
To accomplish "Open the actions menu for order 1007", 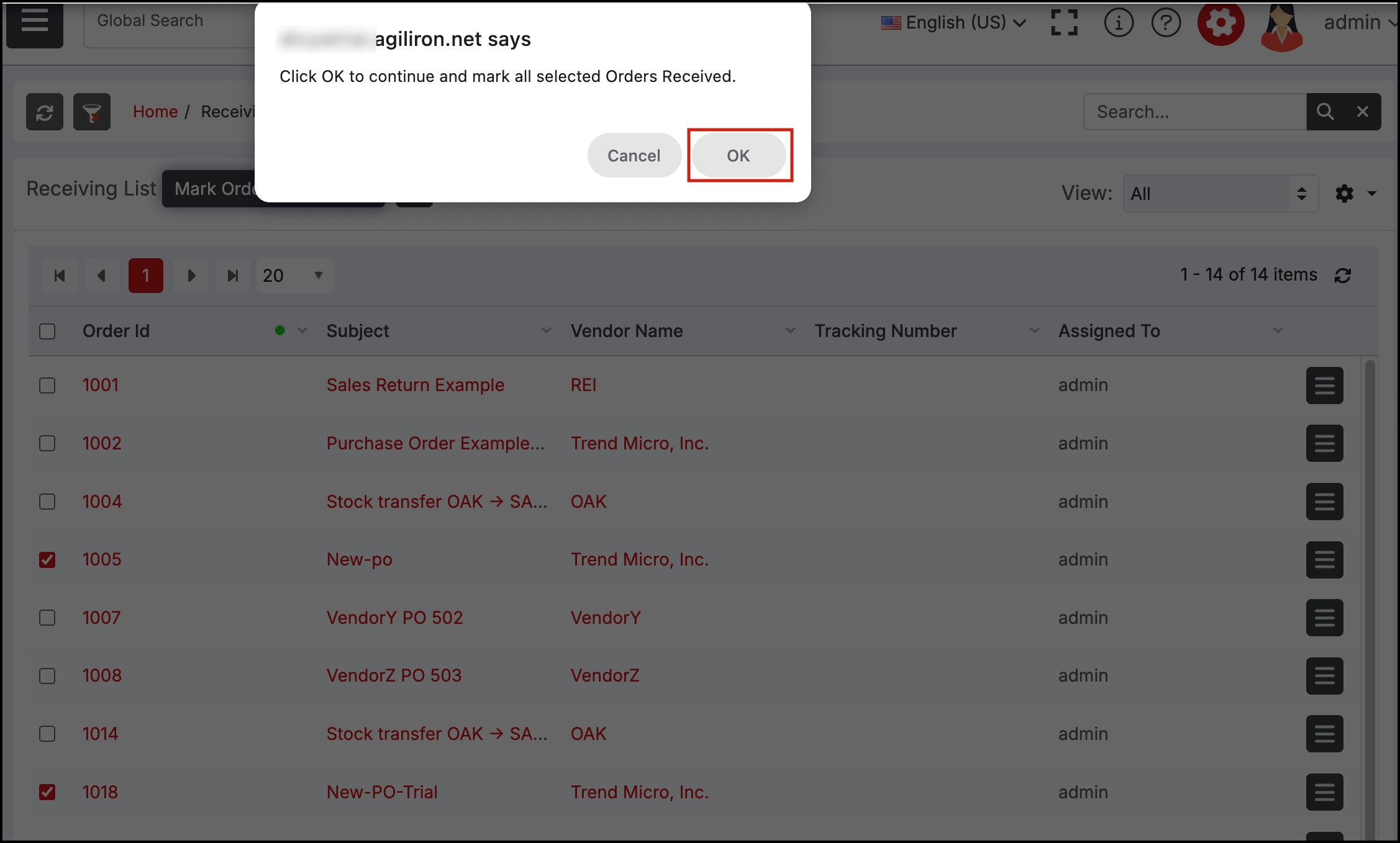I will click(1325, 618).
